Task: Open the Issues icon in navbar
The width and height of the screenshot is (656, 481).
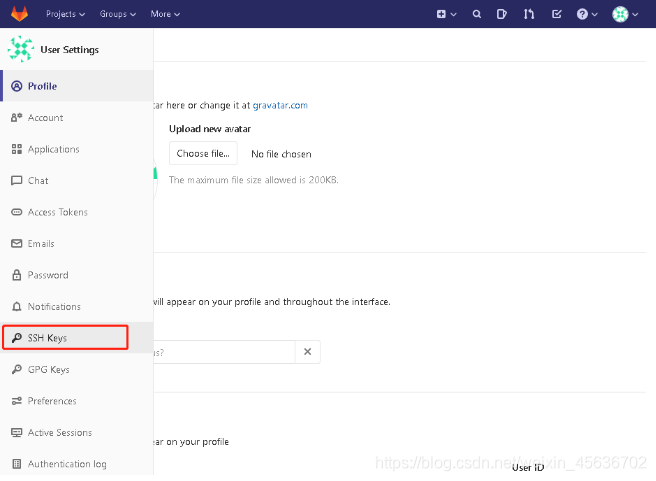Action: (x=501, y=14)
